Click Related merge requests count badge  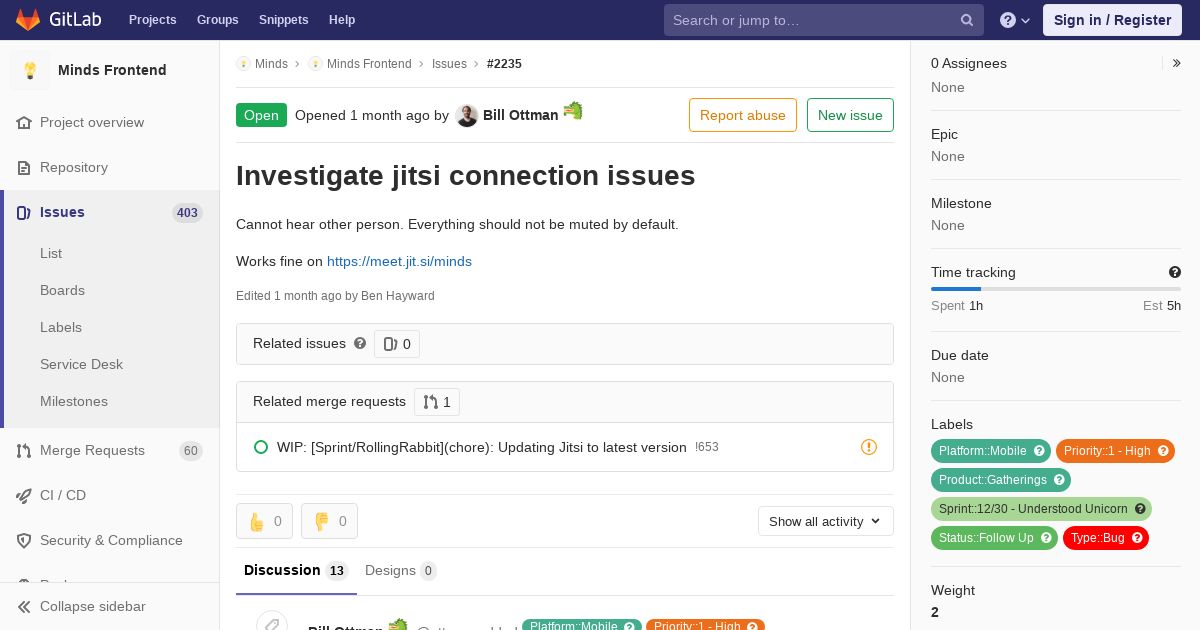tap(437, 401)
